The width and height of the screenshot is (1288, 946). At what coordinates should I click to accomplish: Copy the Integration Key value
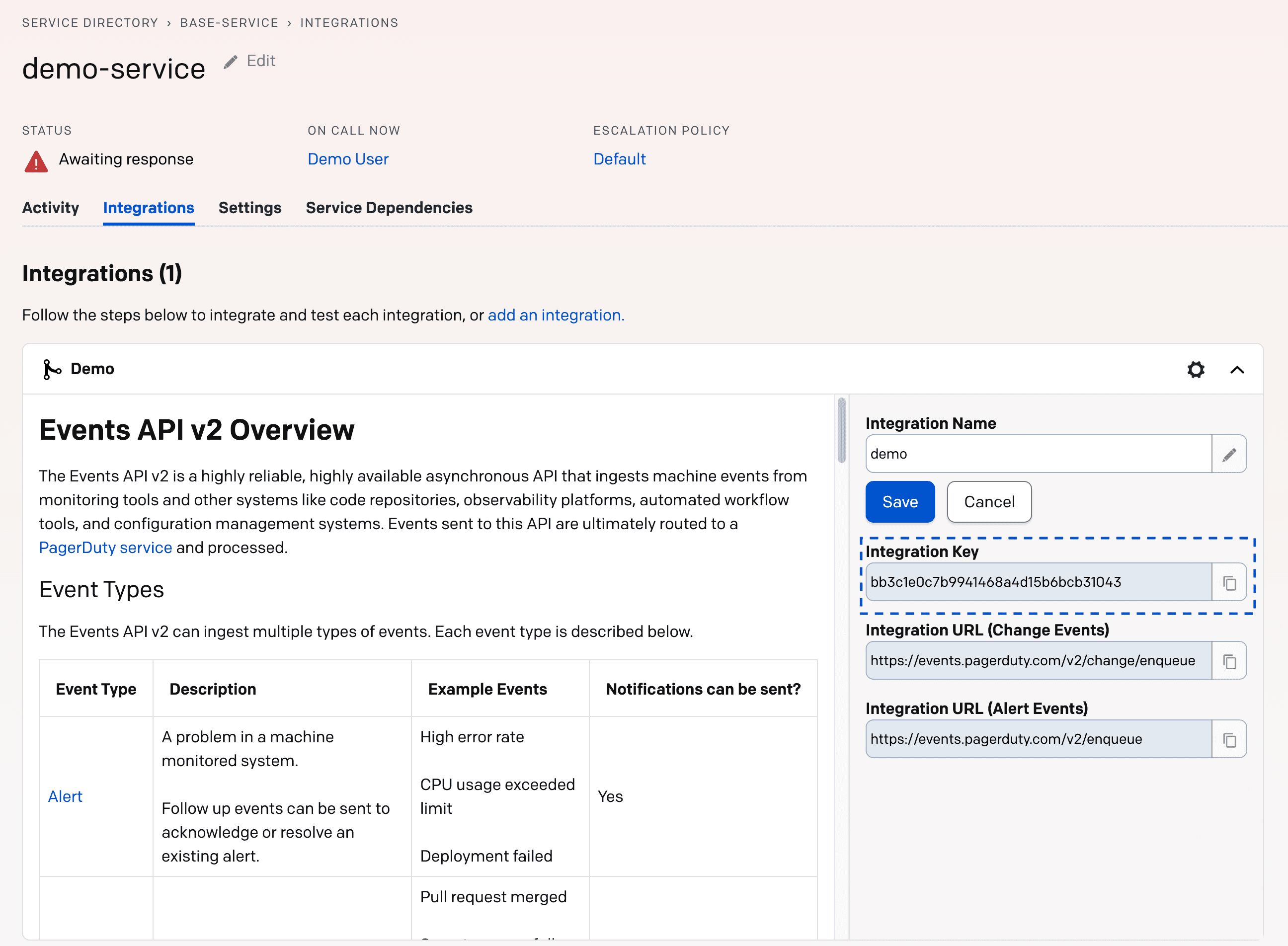point(1229,582)
